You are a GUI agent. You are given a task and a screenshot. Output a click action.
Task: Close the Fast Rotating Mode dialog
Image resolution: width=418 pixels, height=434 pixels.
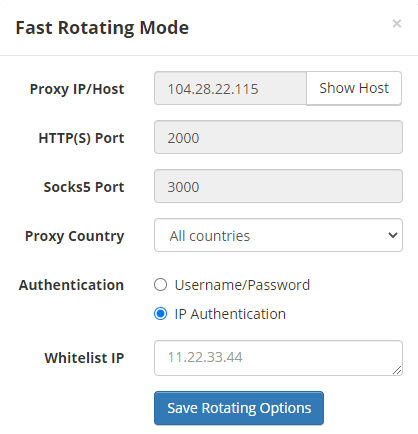397,24
